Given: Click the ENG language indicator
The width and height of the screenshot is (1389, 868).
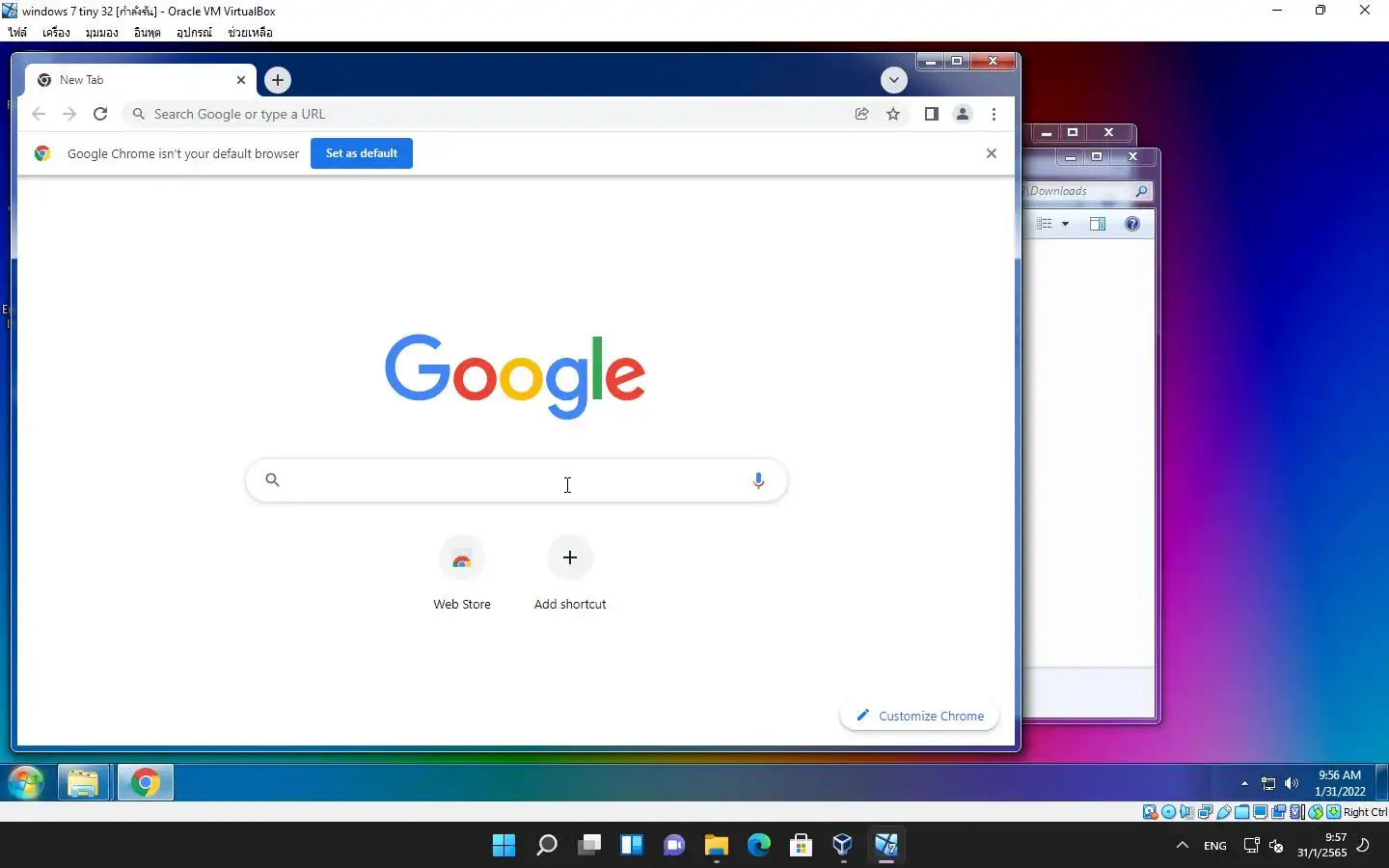Looking at the screenshot, I should point(1215,846).
